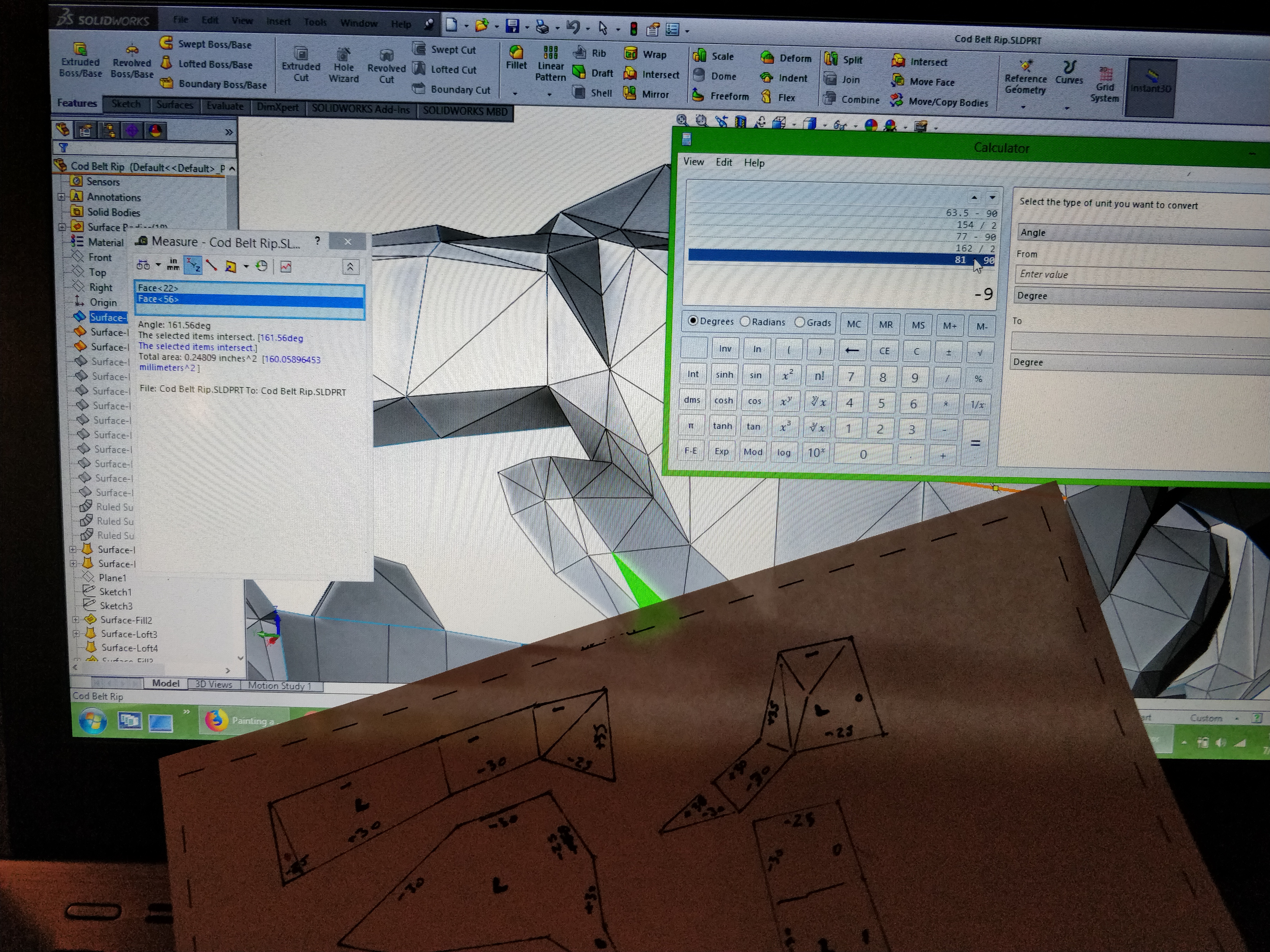The image size is (1270, 952).
Task: Select the Grads radio button
Action: (799, 322)
